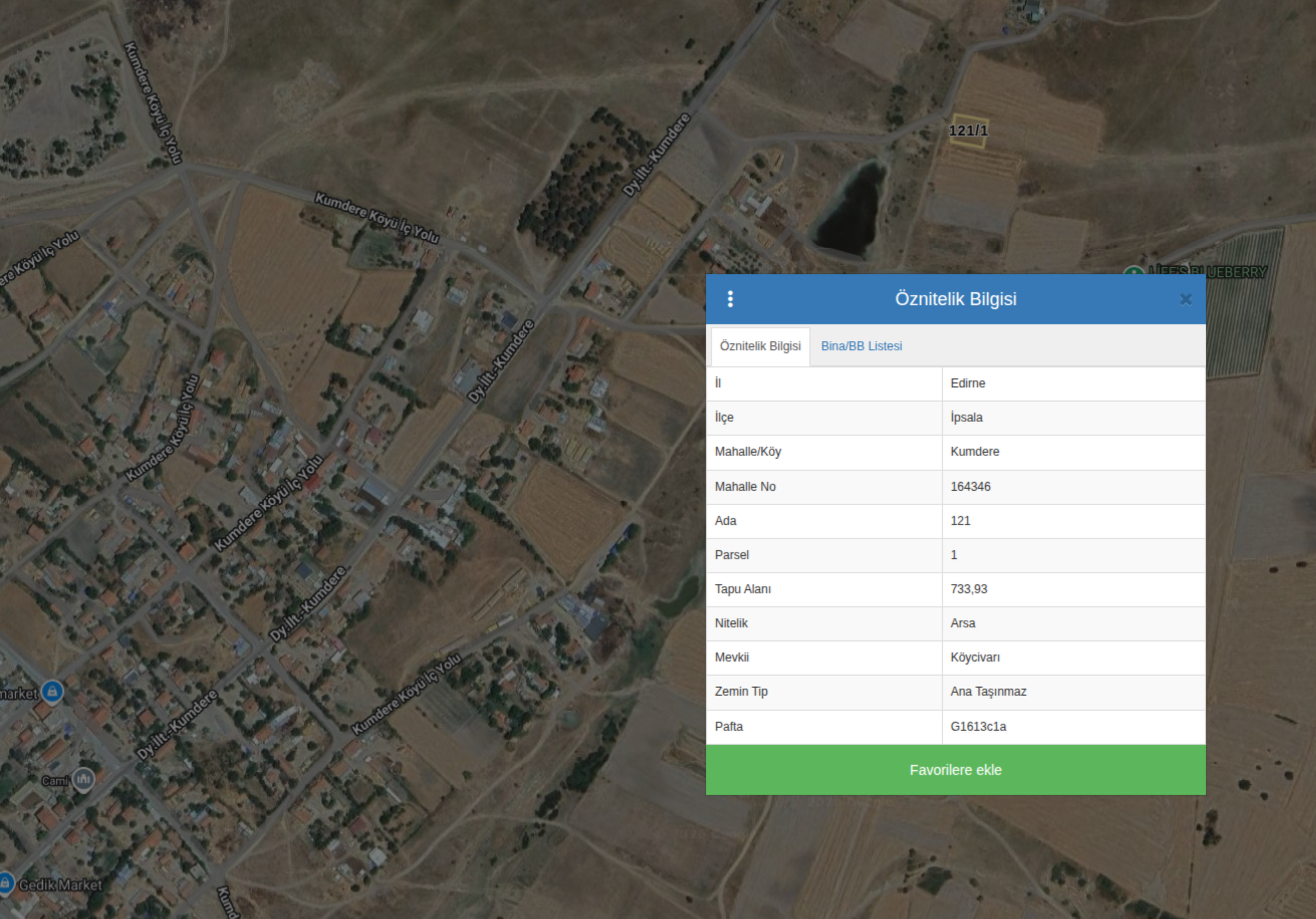Select Mahalle No value 164346
This screenshot has width=1316, height=919.
[1073, 487]
